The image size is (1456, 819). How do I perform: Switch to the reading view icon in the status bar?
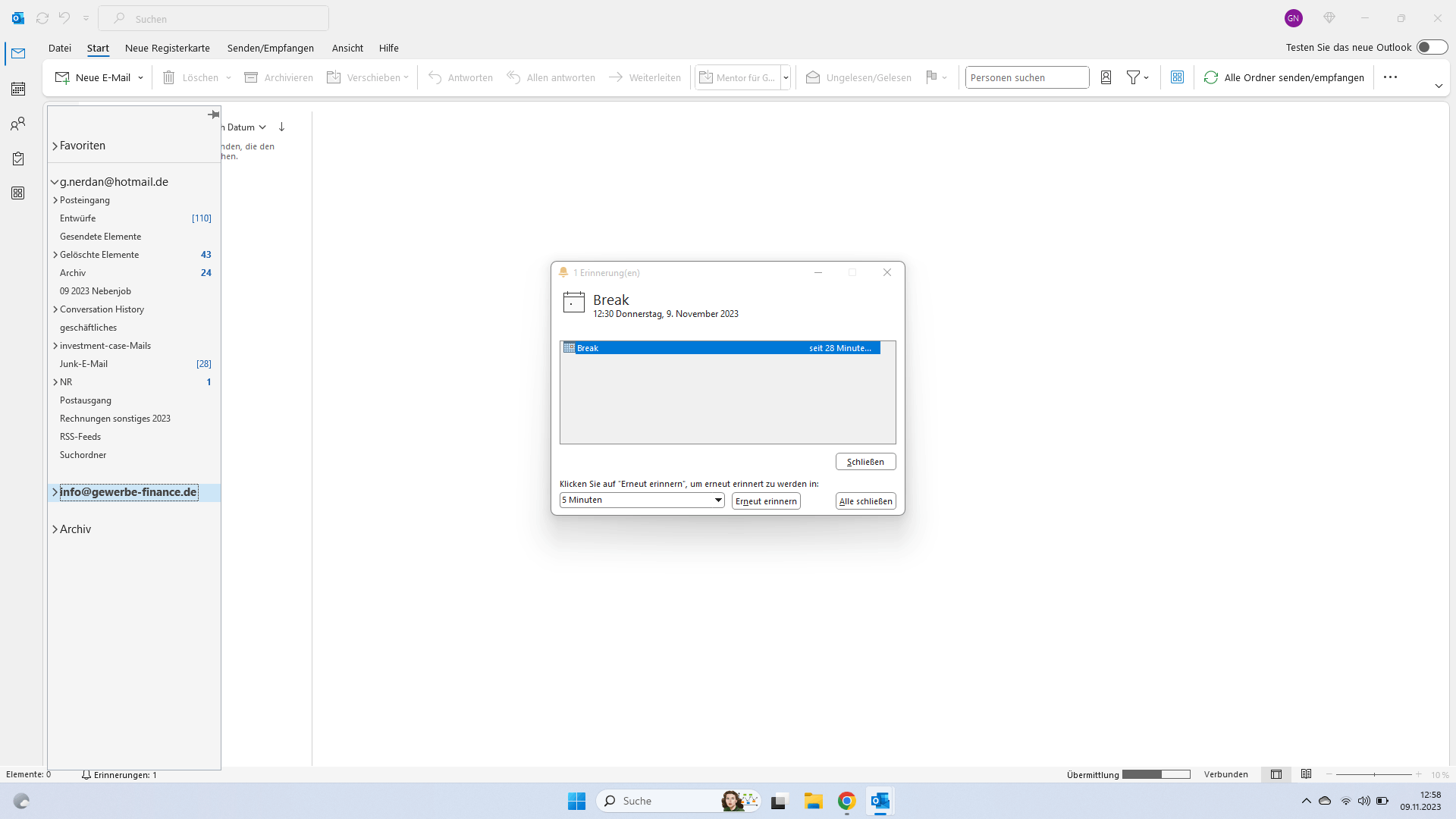1306,774
